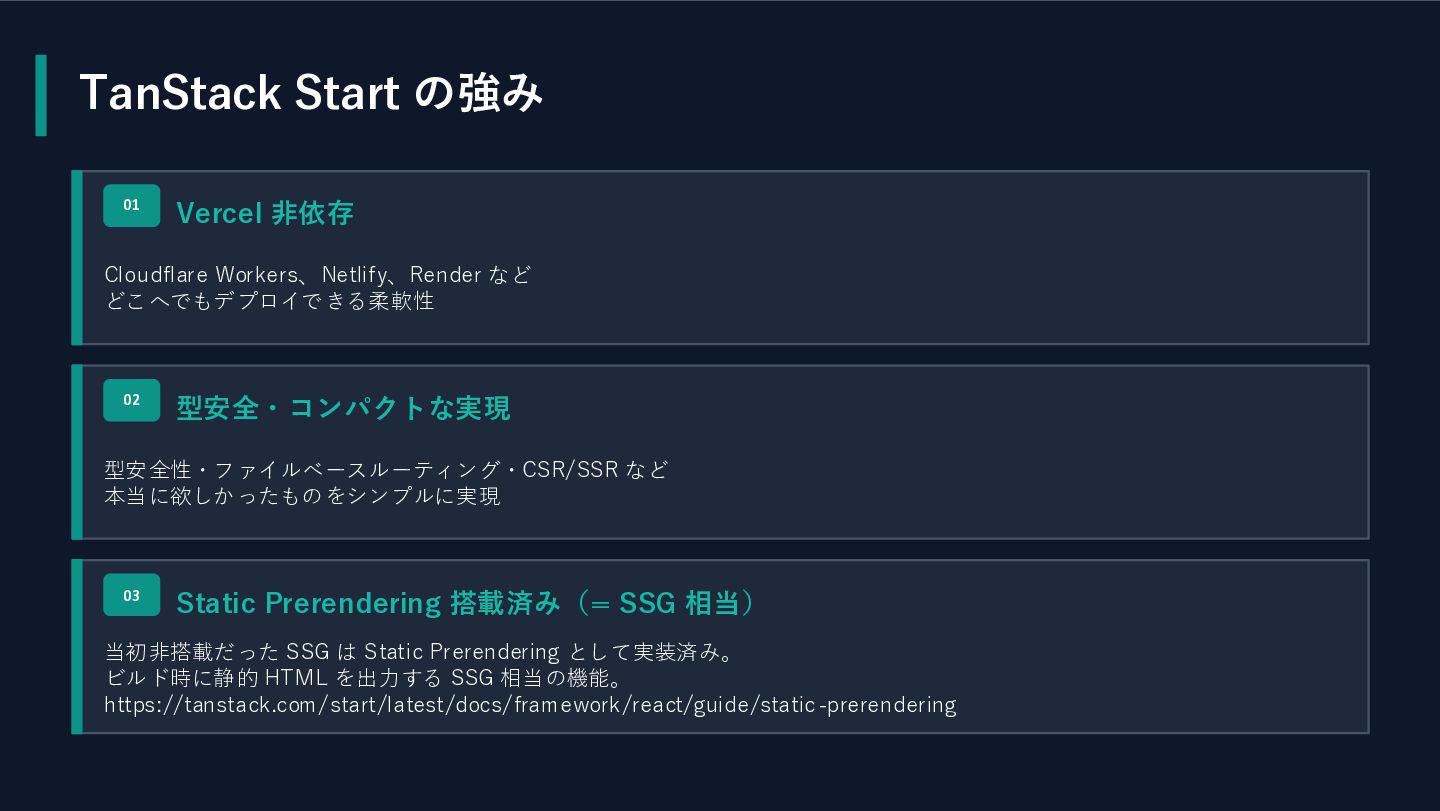Click the 03 number badge
The width and height of the screenshot is (1440, 811).
click(131, 596)
